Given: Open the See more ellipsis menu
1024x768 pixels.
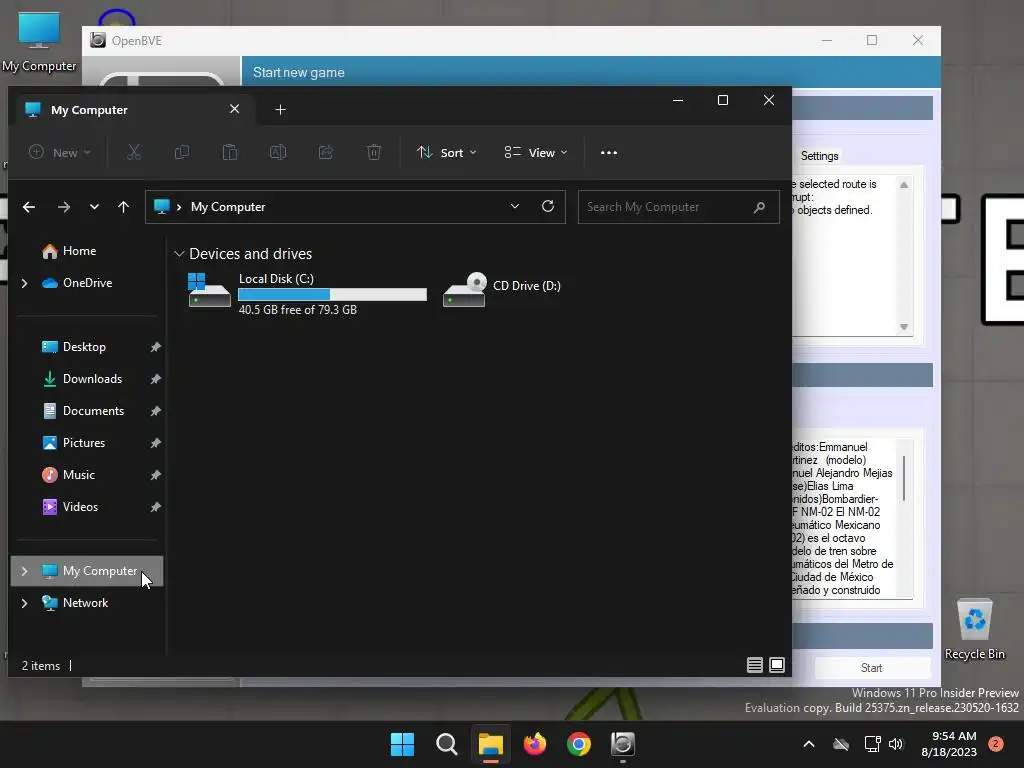Looking at the screenshot, I should click(609, 153).
